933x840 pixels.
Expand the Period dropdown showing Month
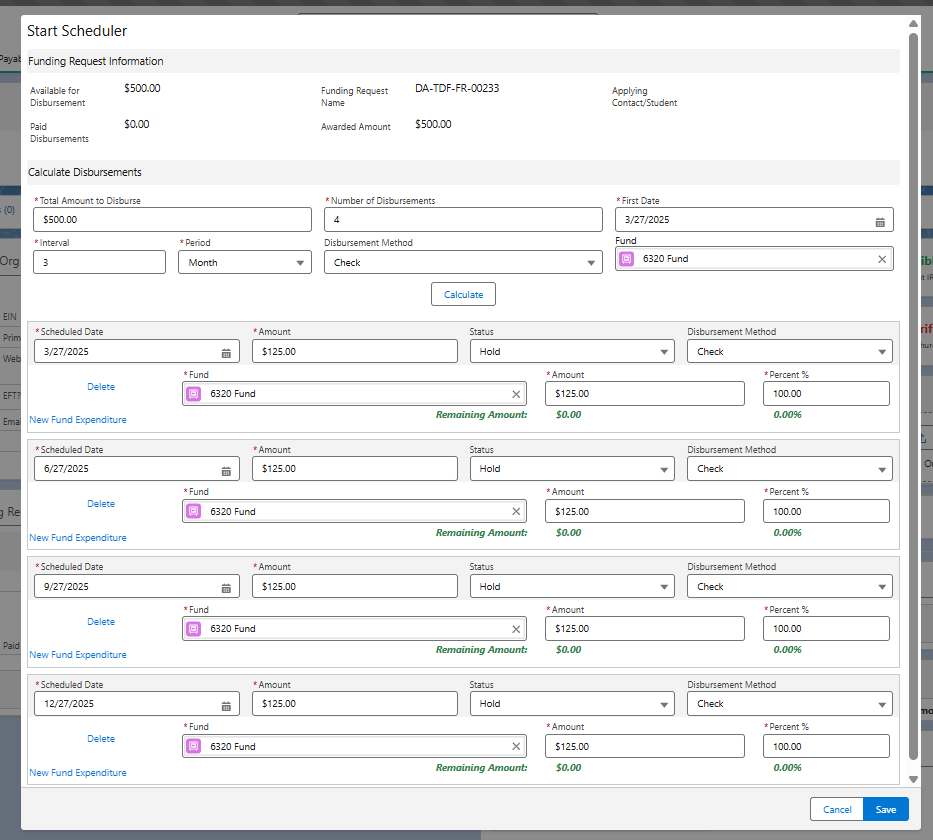pos(245,262)
